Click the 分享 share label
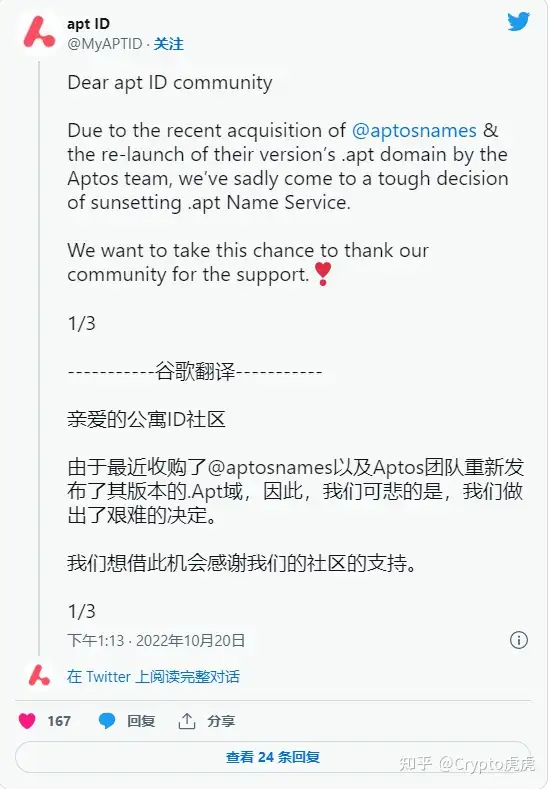 coord(221,721)
